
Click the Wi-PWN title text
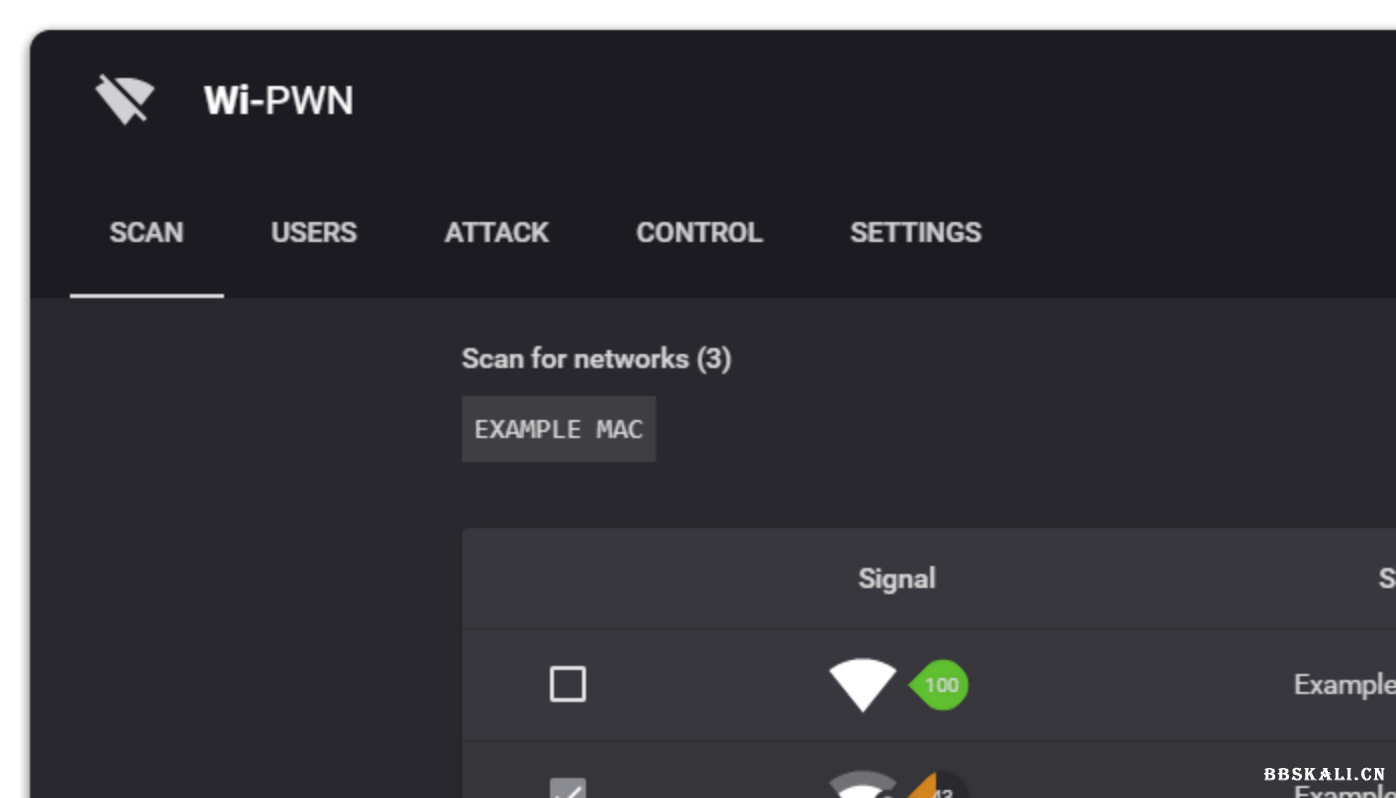[x=278, y=101]
